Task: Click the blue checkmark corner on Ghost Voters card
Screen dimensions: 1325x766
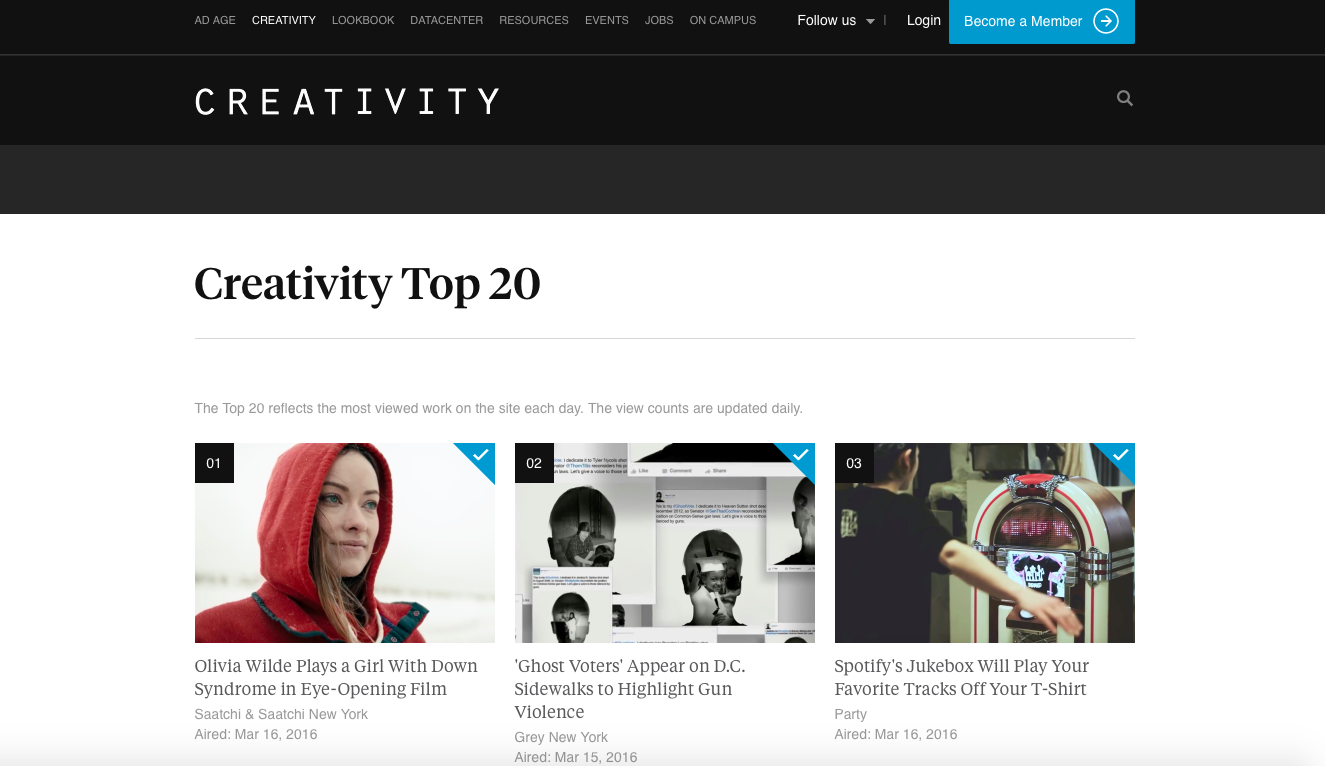Action: (801, 456)
